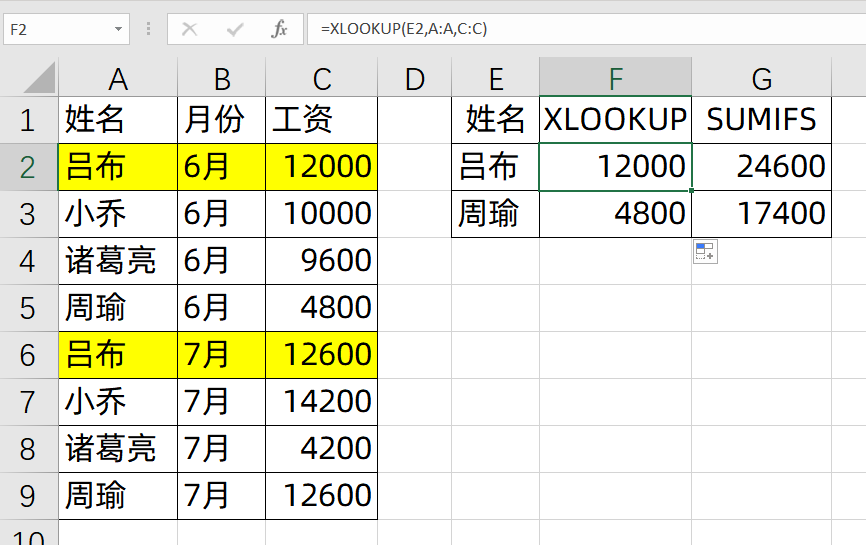Select column F header
The image size is (866, 545).
tap(615, 78)
